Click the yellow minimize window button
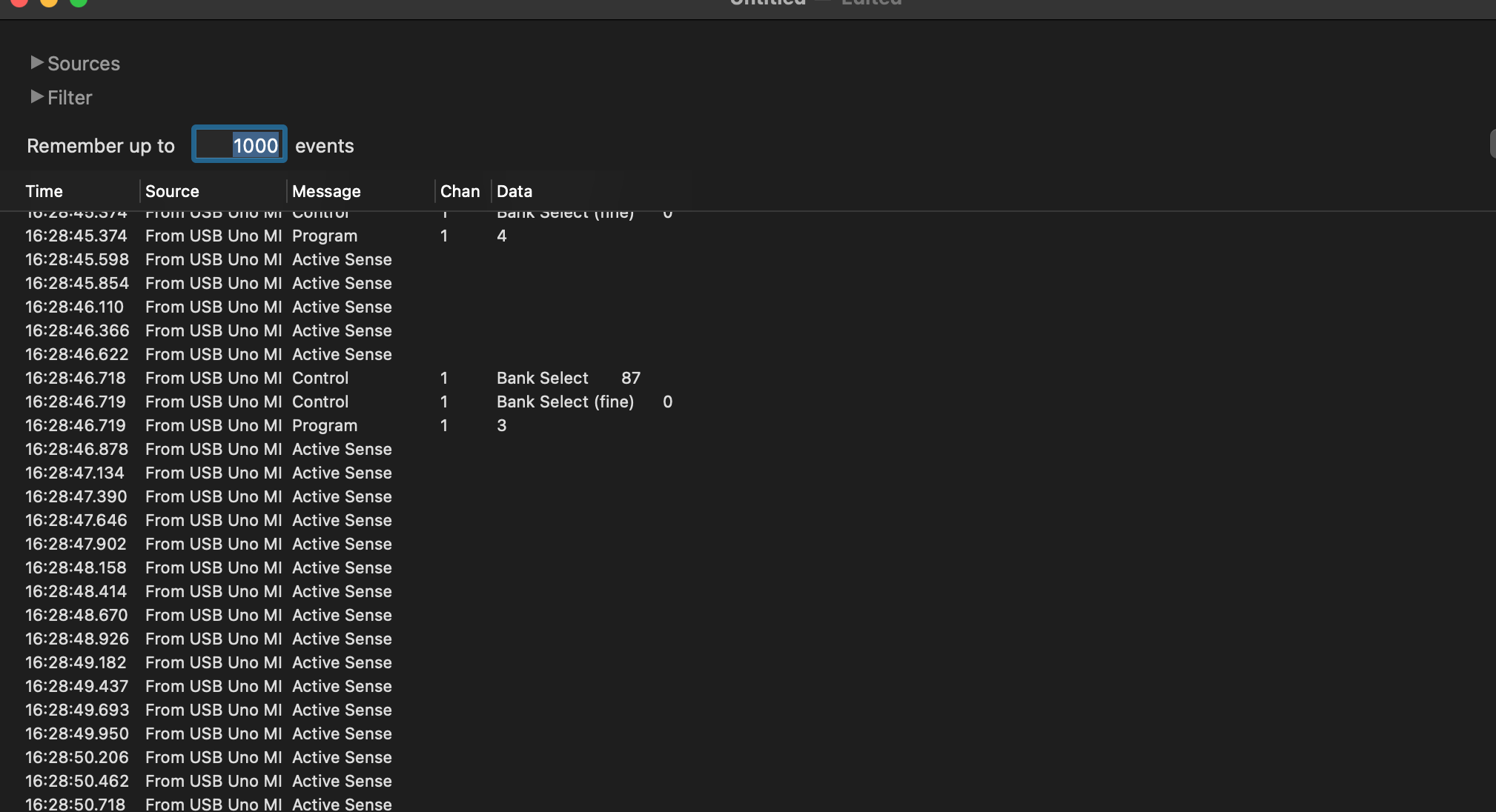Viewport: 1496px width, 812px height. coord(49,2)
